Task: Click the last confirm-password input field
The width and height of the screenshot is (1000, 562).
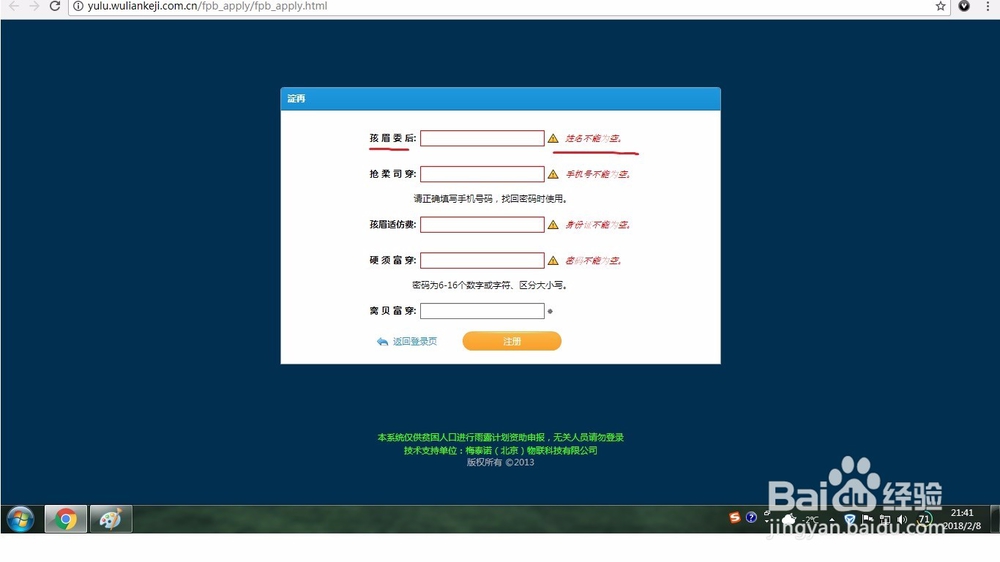Action: click(x=482, y=311)
